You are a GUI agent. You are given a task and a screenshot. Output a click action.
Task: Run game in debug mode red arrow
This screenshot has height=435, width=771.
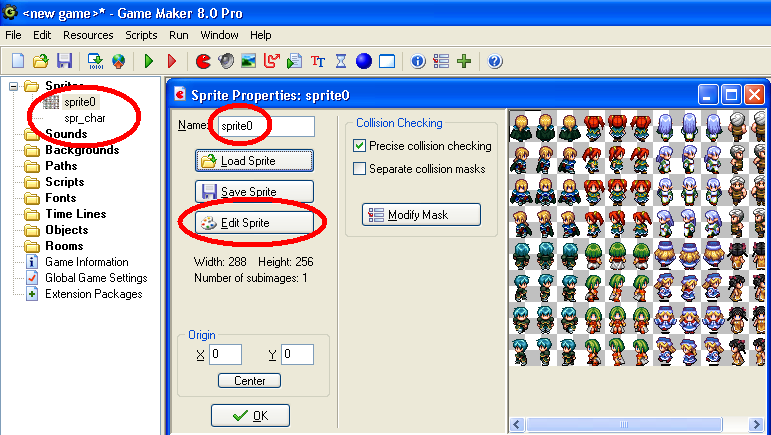[x=172, y=61]
